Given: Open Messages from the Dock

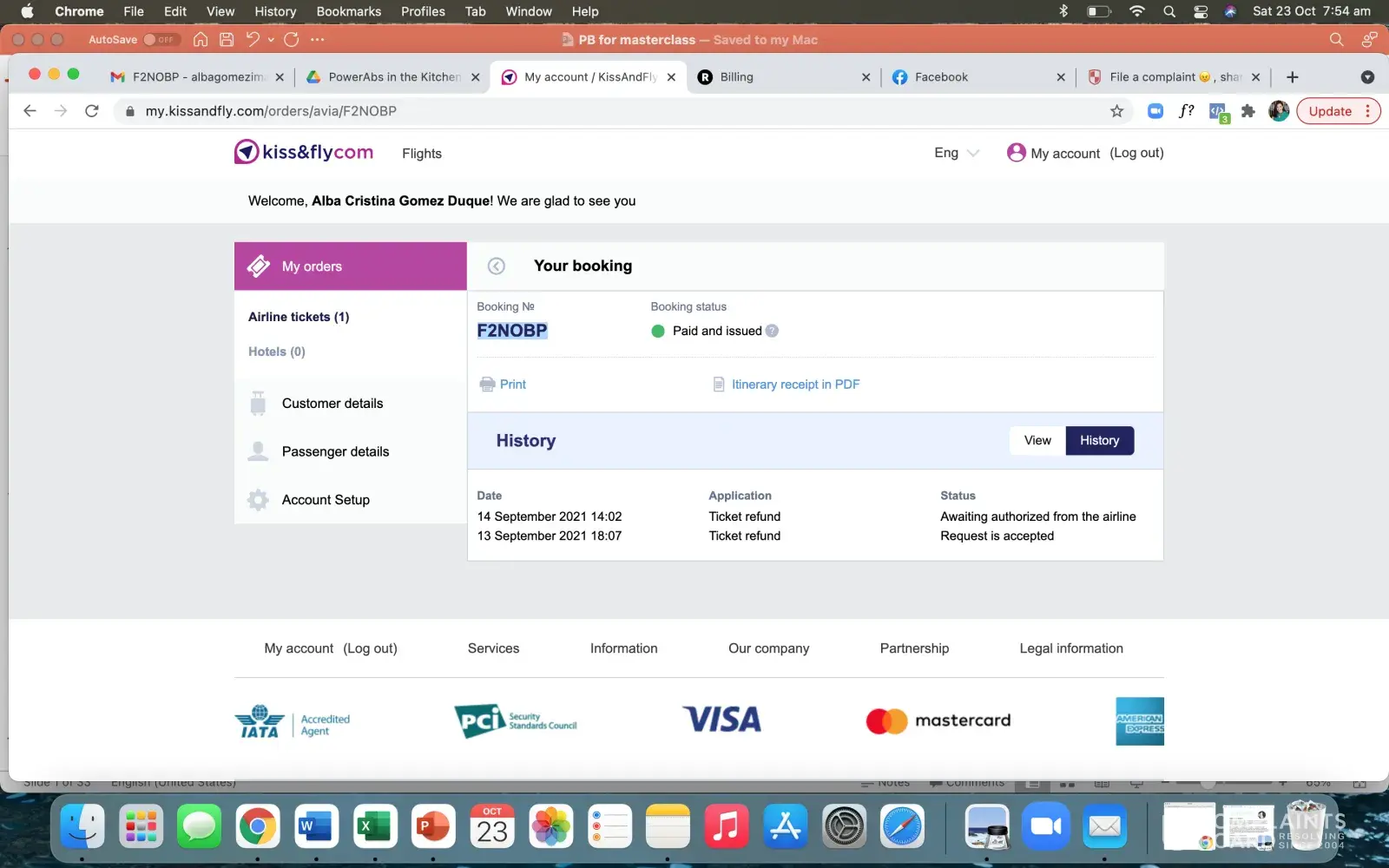Looking at the screenshot, I should click(199, 825).
